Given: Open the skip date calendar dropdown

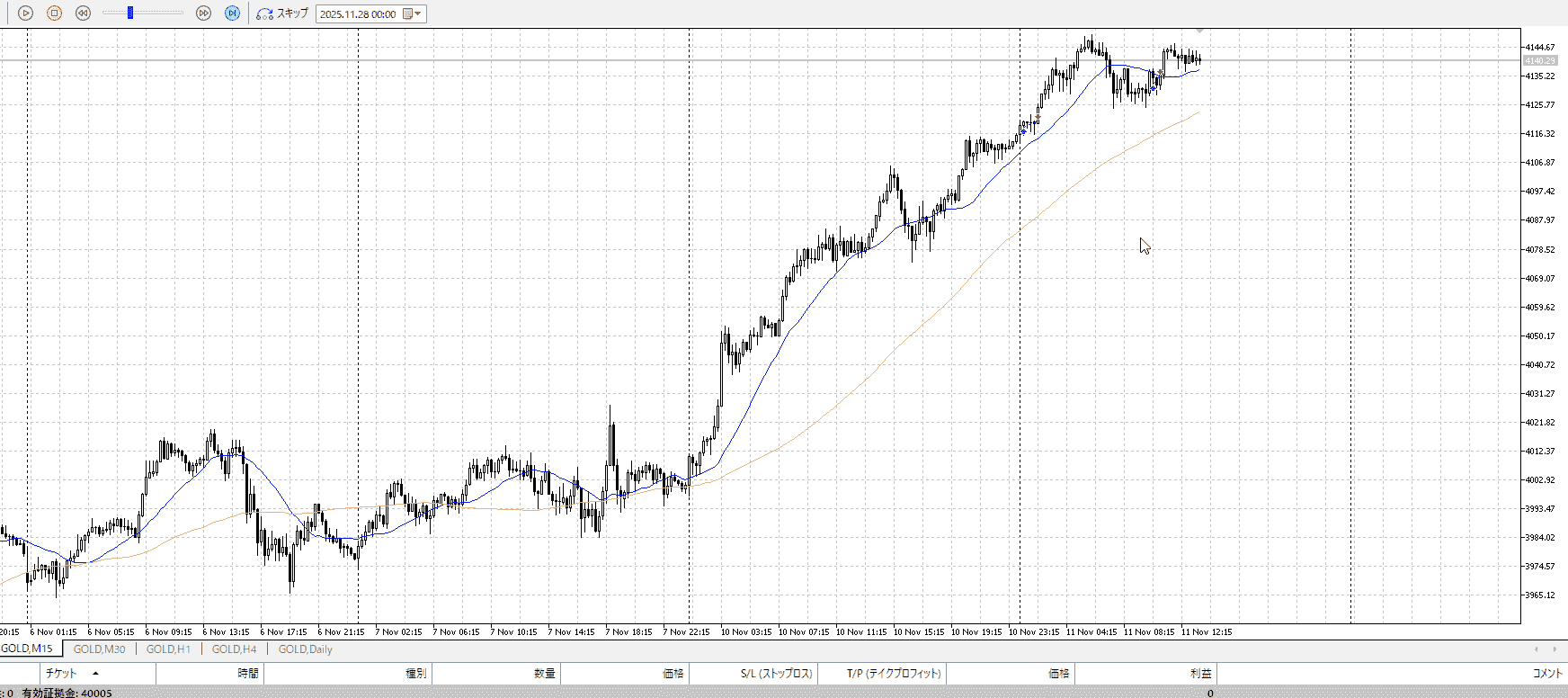Looking at the screenshot, I should (413, 14).
